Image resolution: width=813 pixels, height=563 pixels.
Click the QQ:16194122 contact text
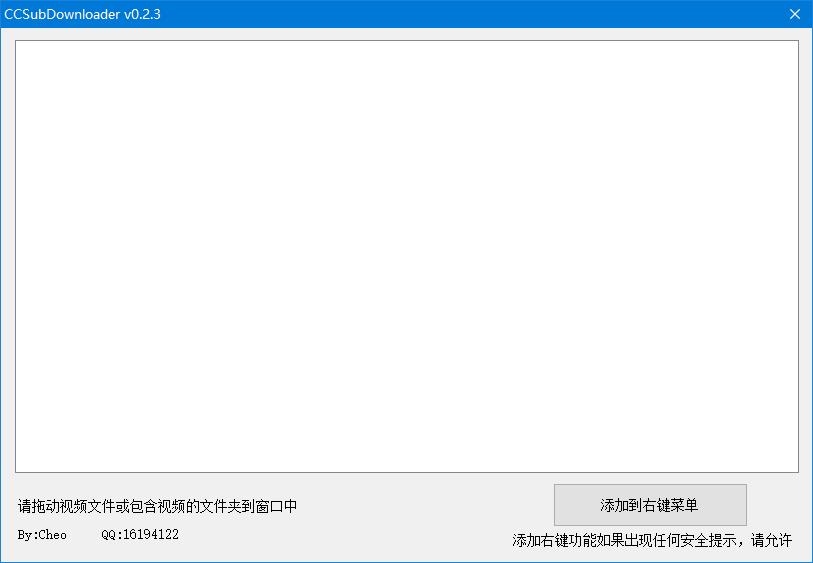140,534
